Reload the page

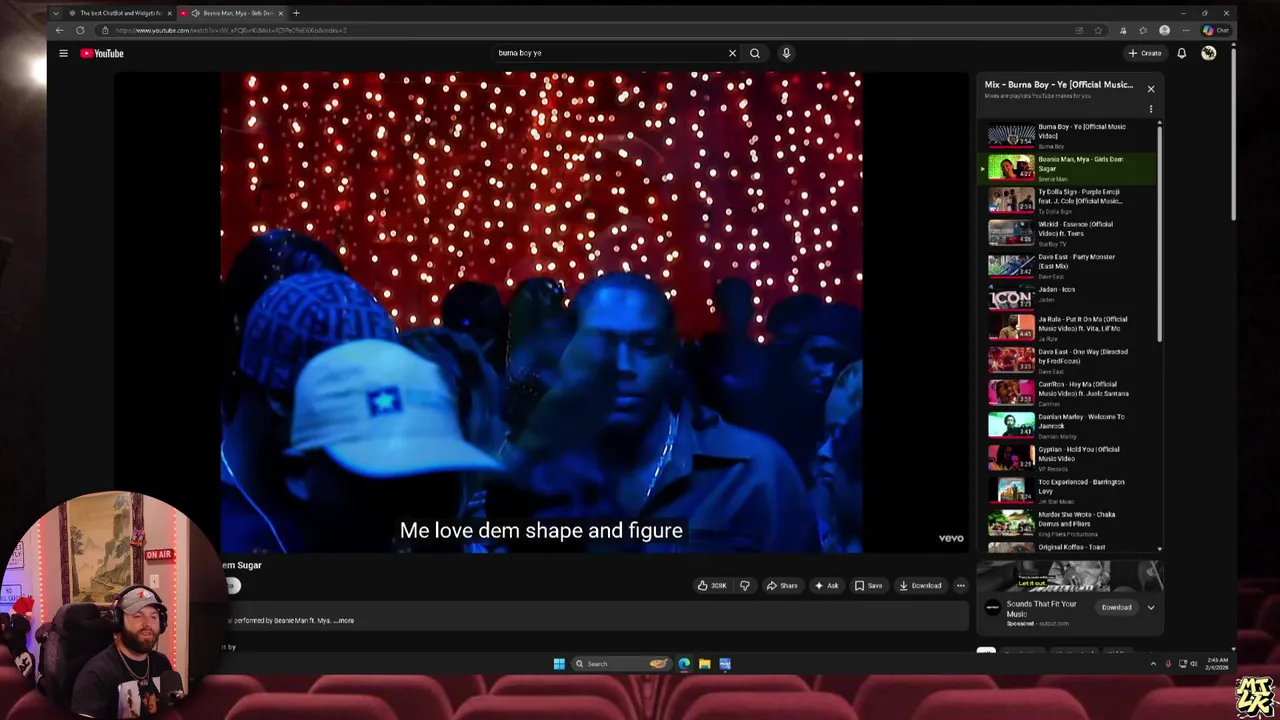point(80,30)
